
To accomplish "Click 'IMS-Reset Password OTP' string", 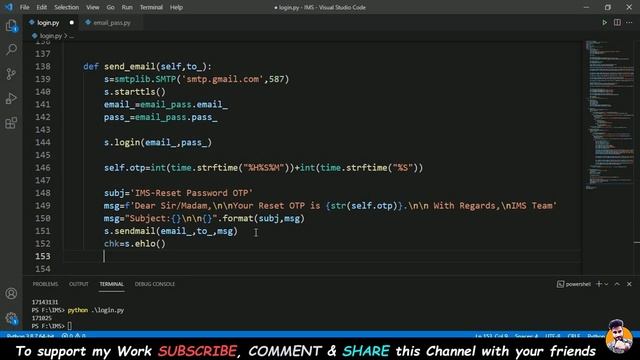I will tap(193, 193).
